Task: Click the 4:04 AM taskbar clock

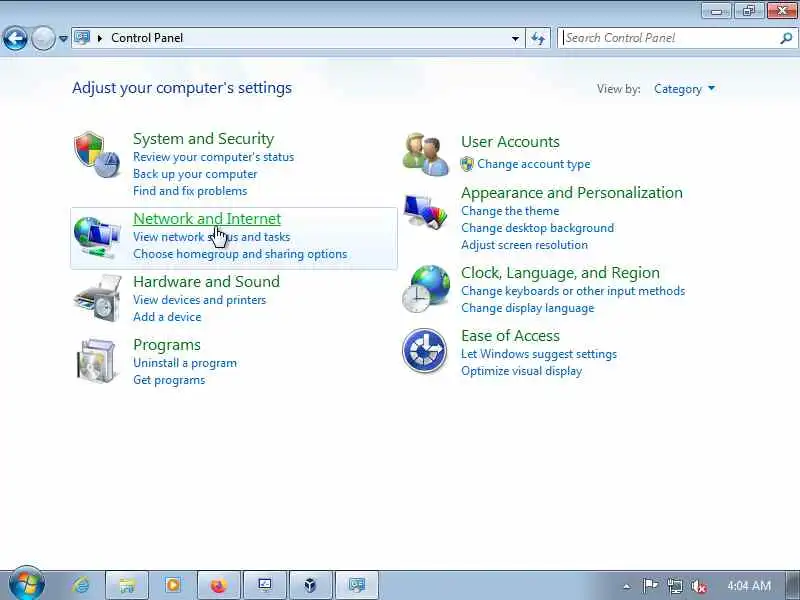Action: (x=748, y=586)
